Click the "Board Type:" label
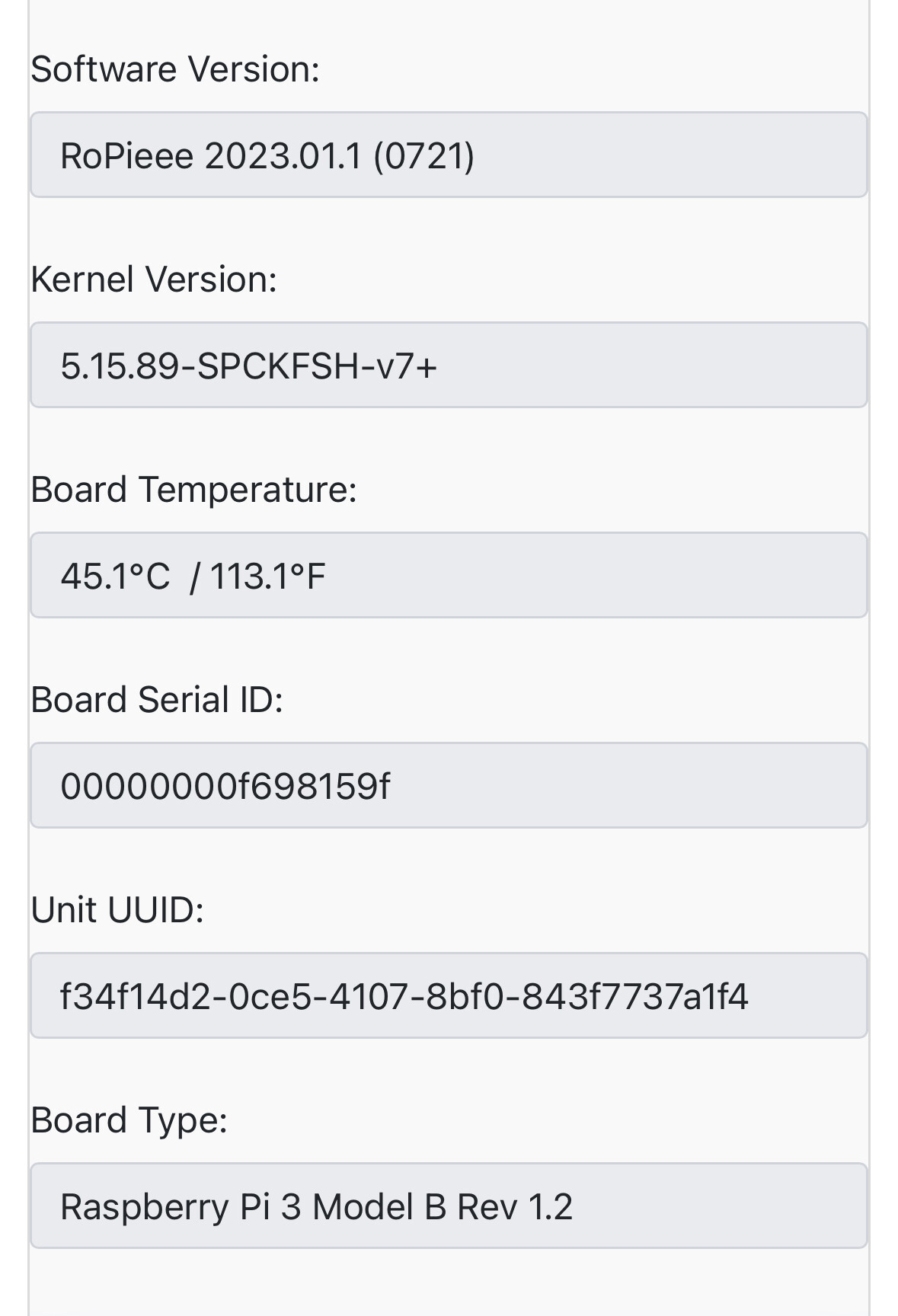Screen dimensions: 898x1316 [x=129, y=1120]
